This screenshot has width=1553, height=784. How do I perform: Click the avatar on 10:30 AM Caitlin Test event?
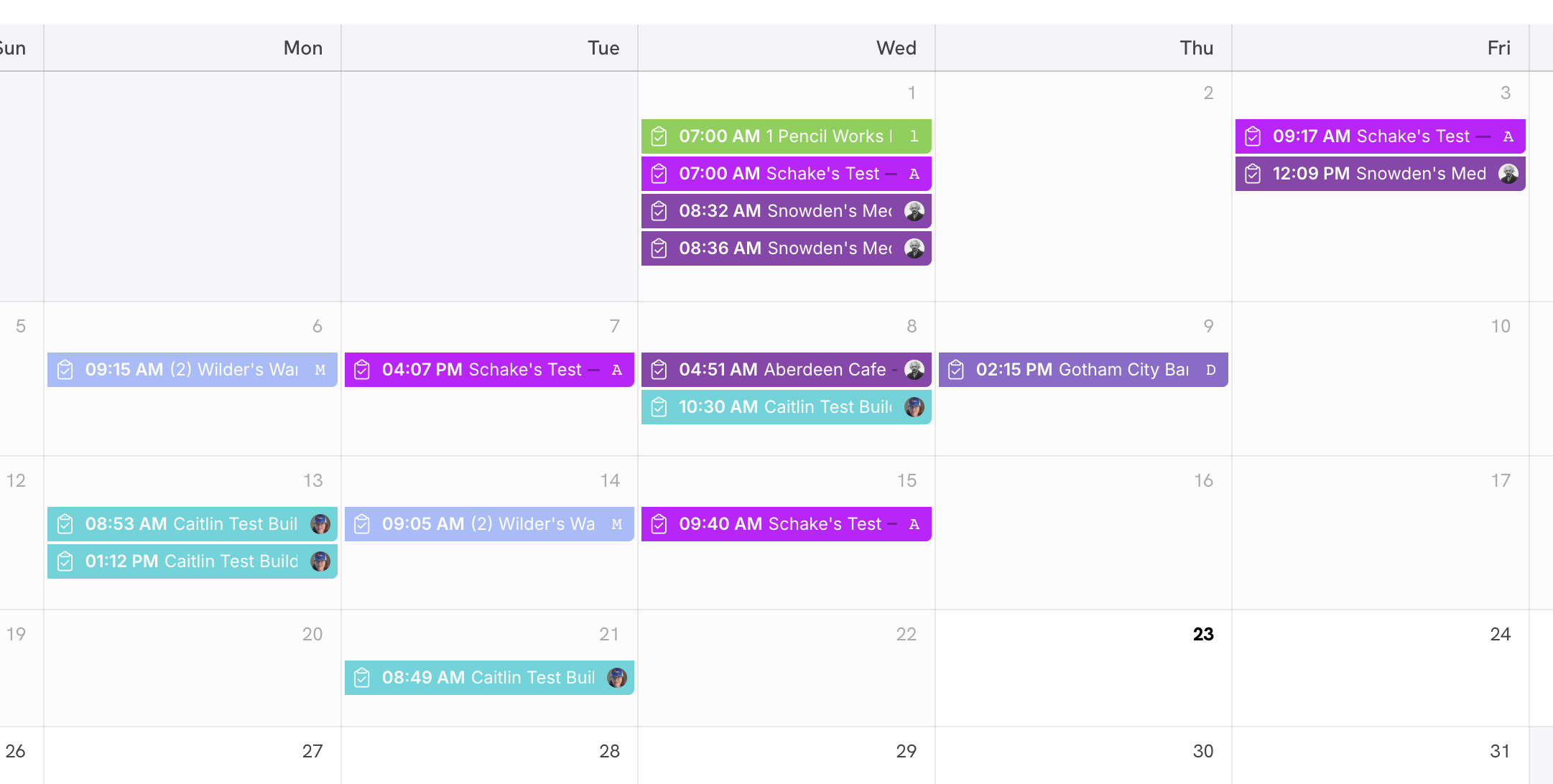click(x=914, y=407)
